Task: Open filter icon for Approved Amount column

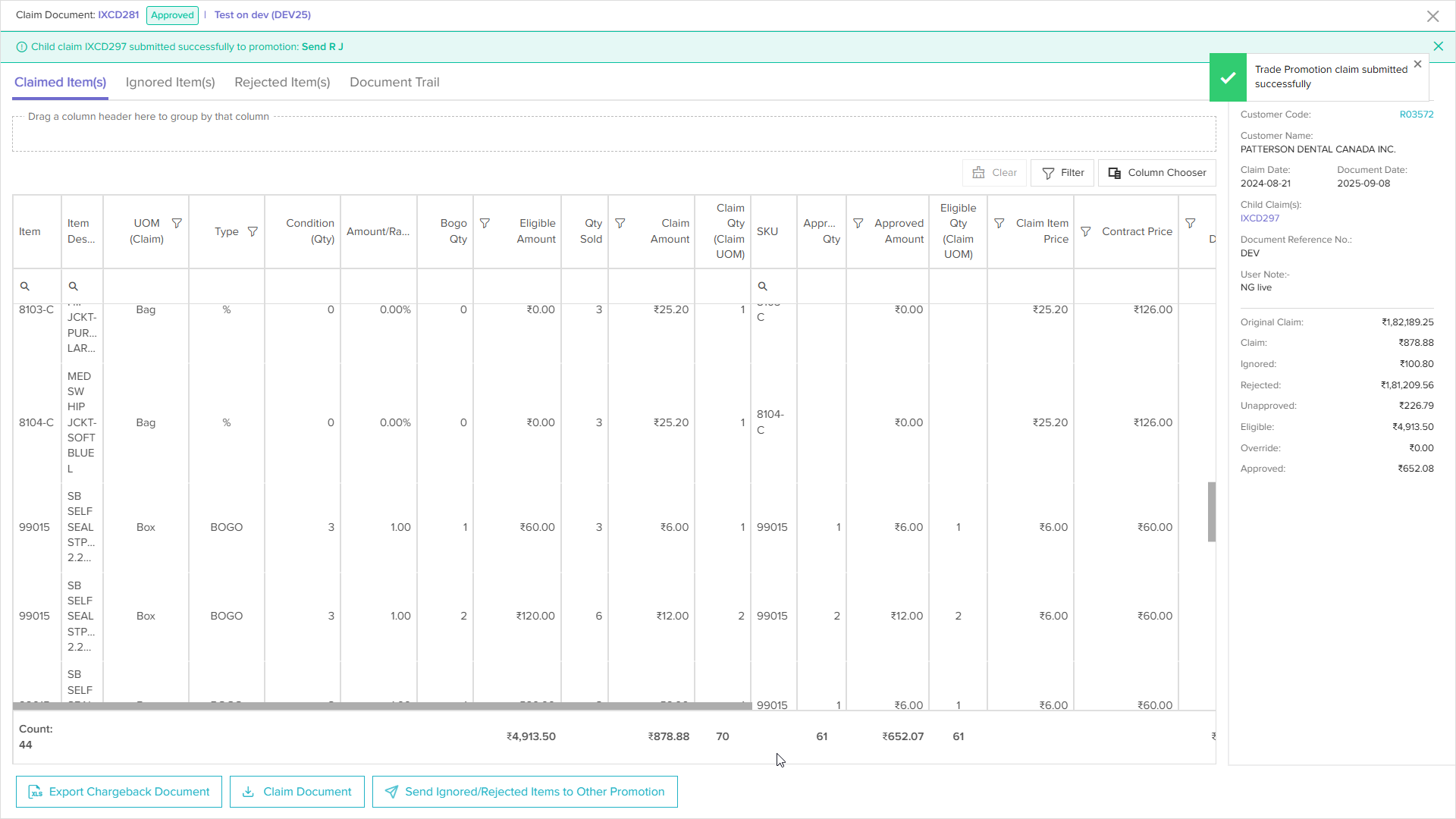Action: [x=858, y=223]
